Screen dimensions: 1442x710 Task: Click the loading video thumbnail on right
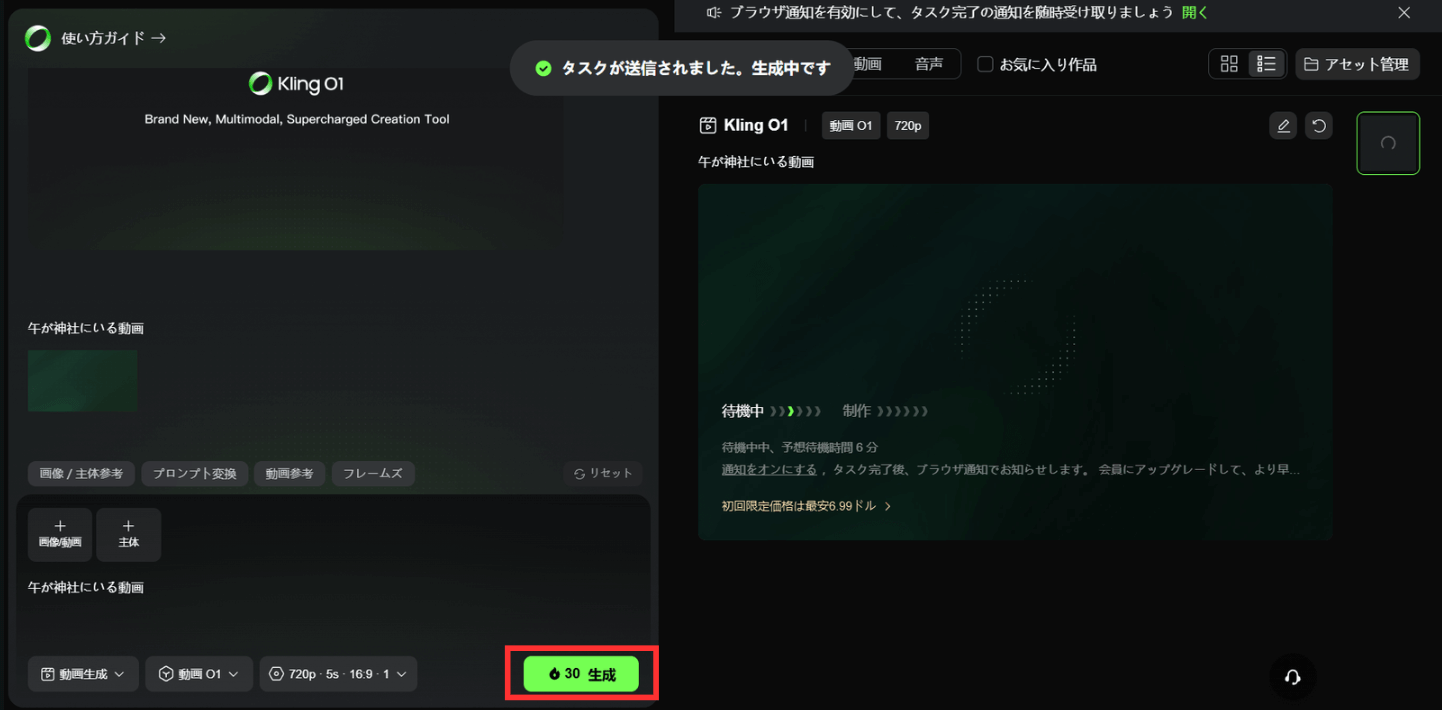click(1387, 143)
